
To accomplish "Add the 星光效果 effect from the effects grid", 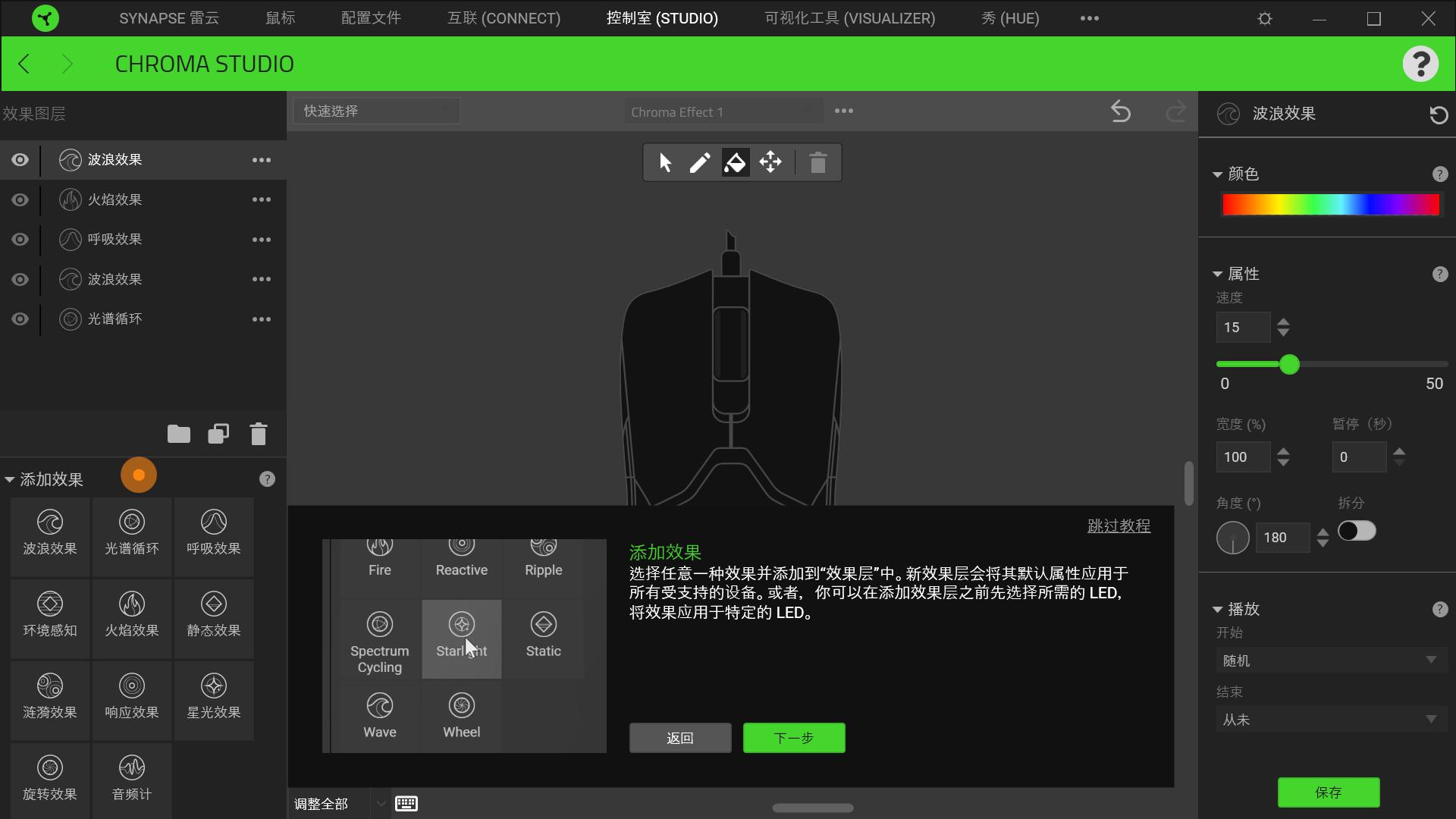I will point(213,699).
